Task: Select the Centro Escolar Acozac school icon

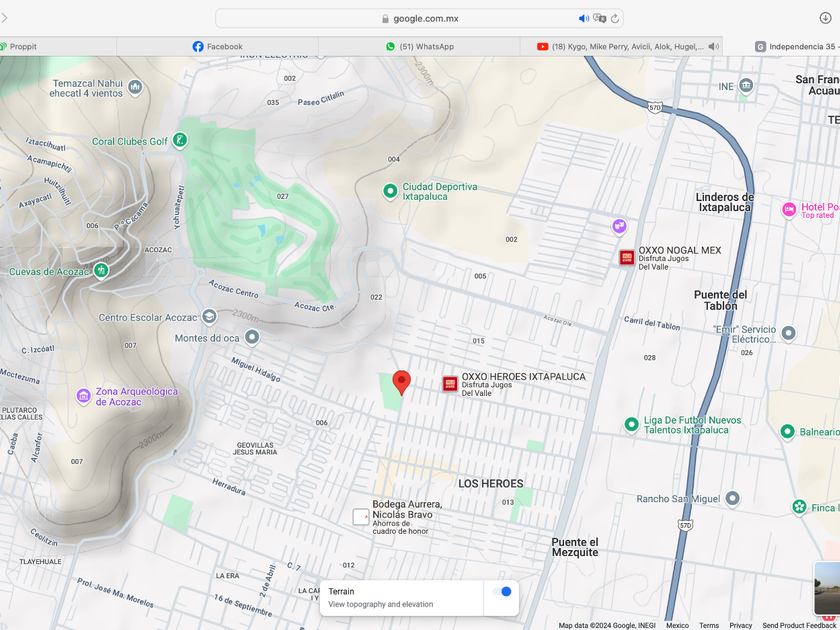Action: point(209,317)
